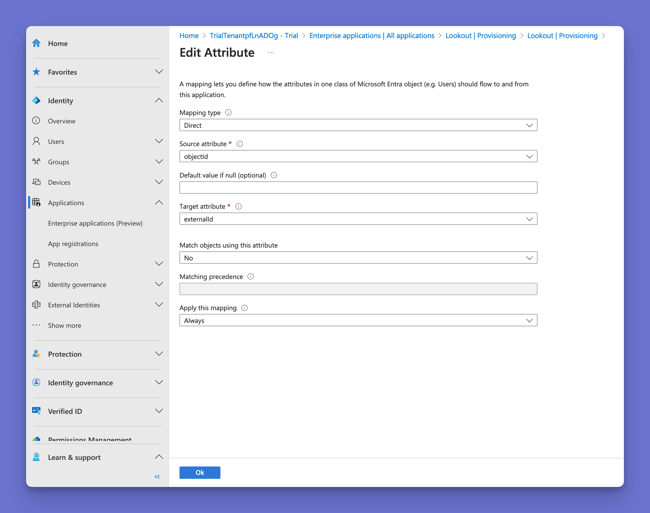This screenshot has height=513, width=650.
Task: Click the Protection lock icon under Identity
Action: [x=36, y=264]
